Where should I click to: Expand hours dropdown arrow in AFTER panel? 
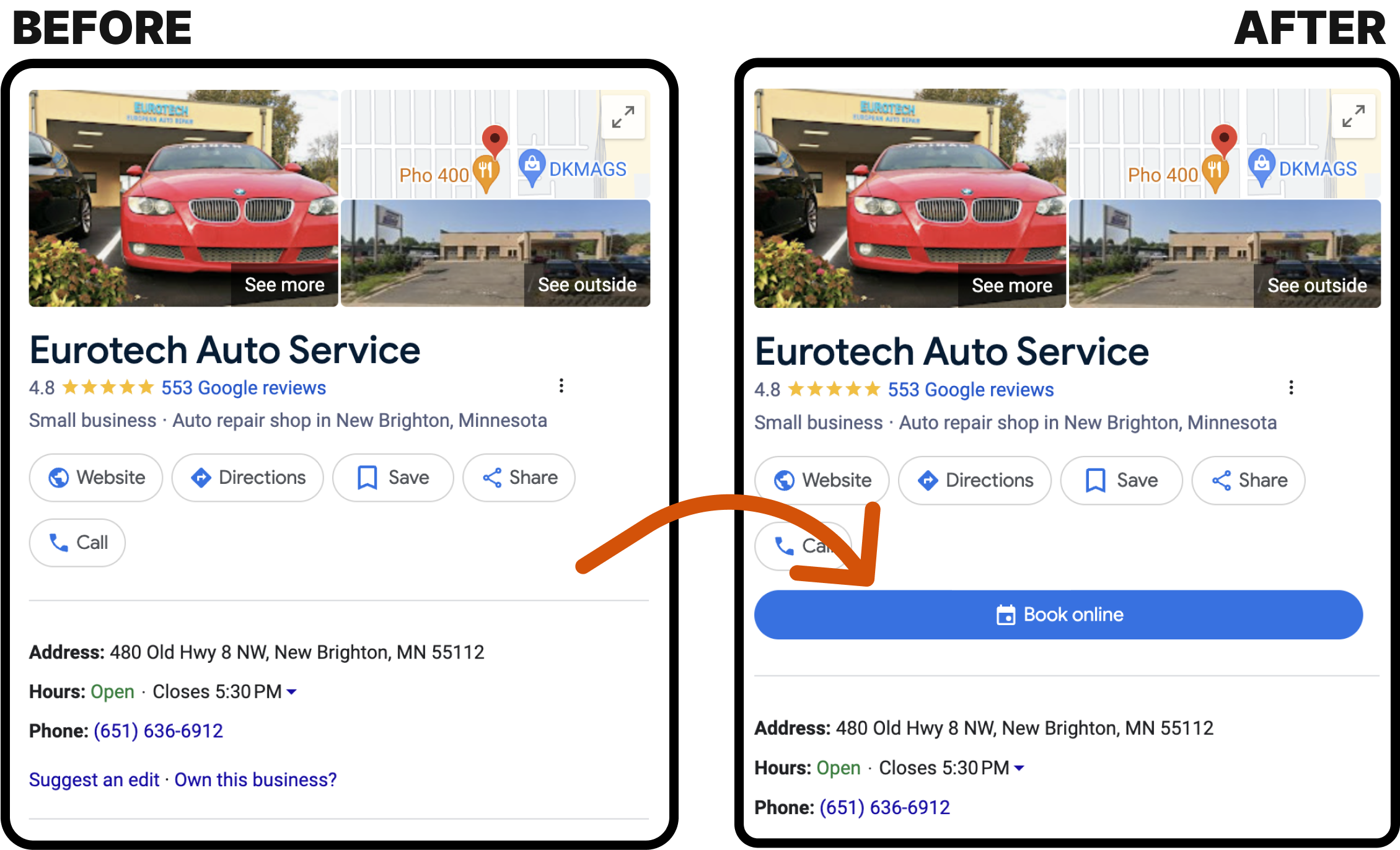pyautogui.click(x=1019, y=768)
